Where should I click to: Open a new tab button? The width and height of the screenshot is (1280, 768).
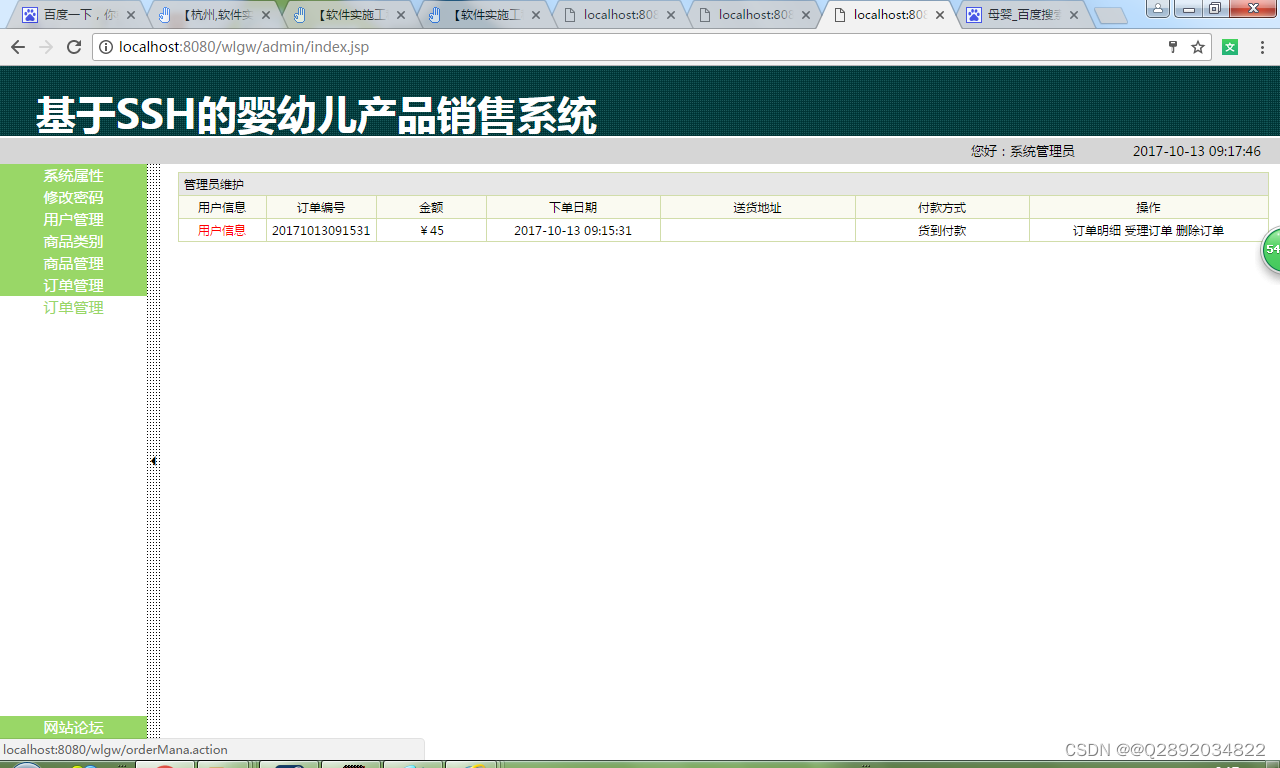1111,16
